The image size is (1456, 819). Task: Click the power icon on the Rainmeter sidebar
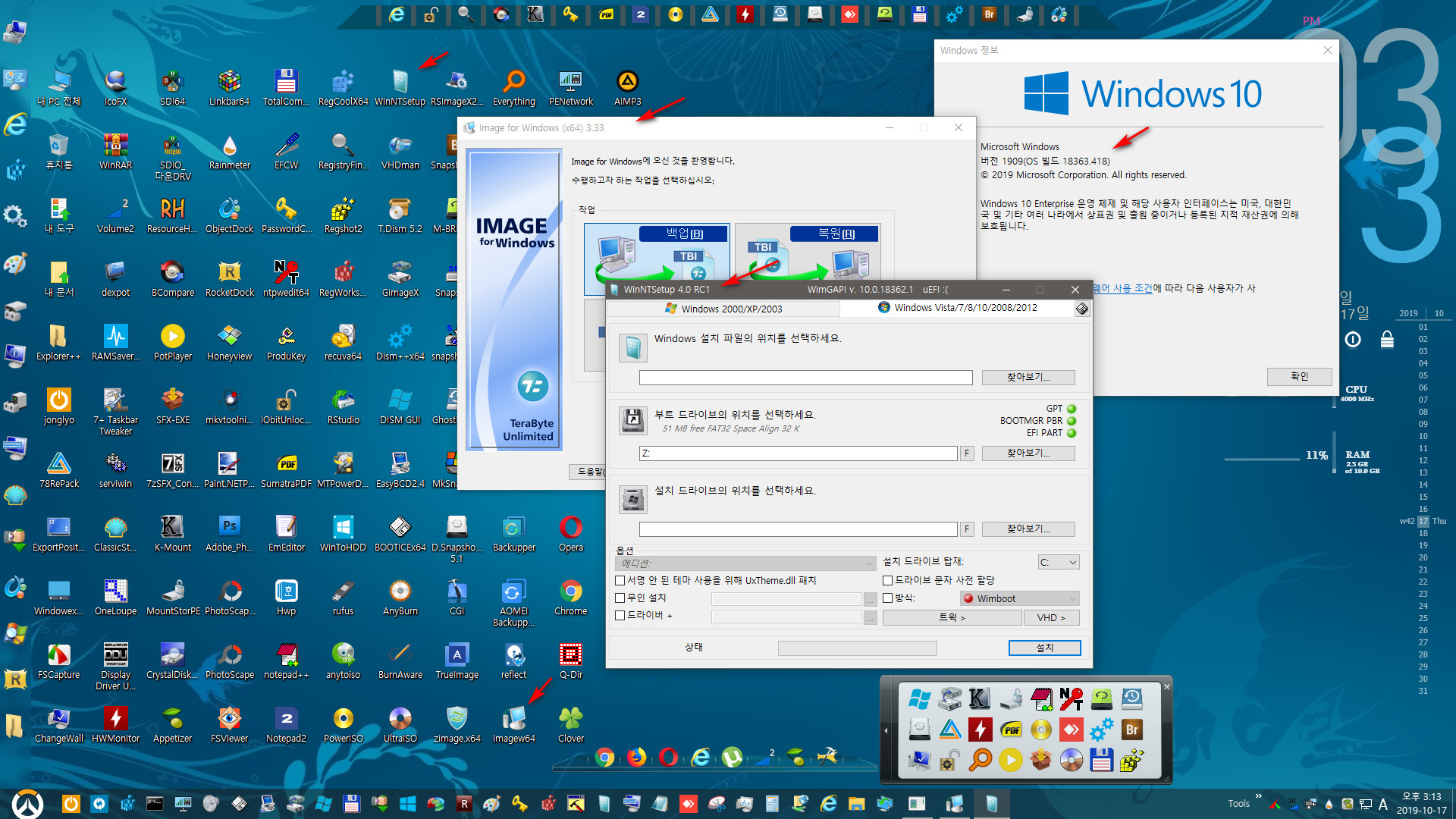point(1353,340)
